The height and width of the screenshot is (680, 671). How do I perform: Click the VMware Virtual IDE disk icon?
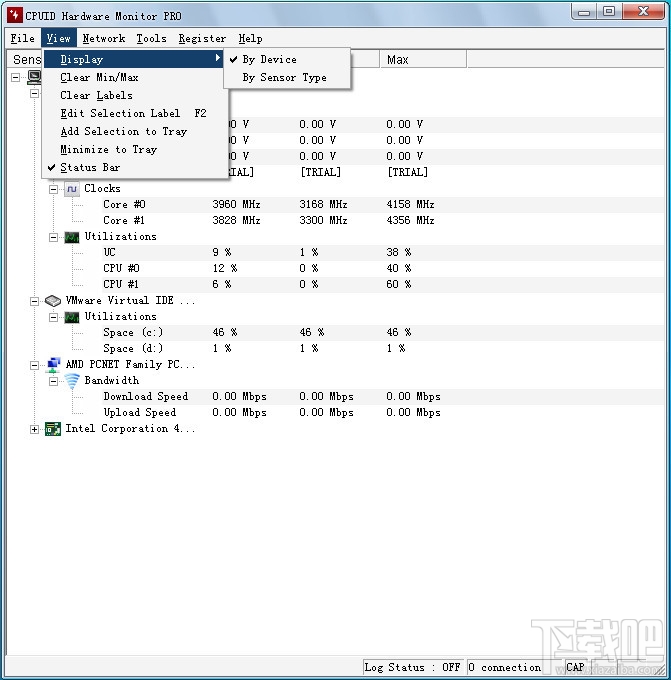[x=52, y=301]
